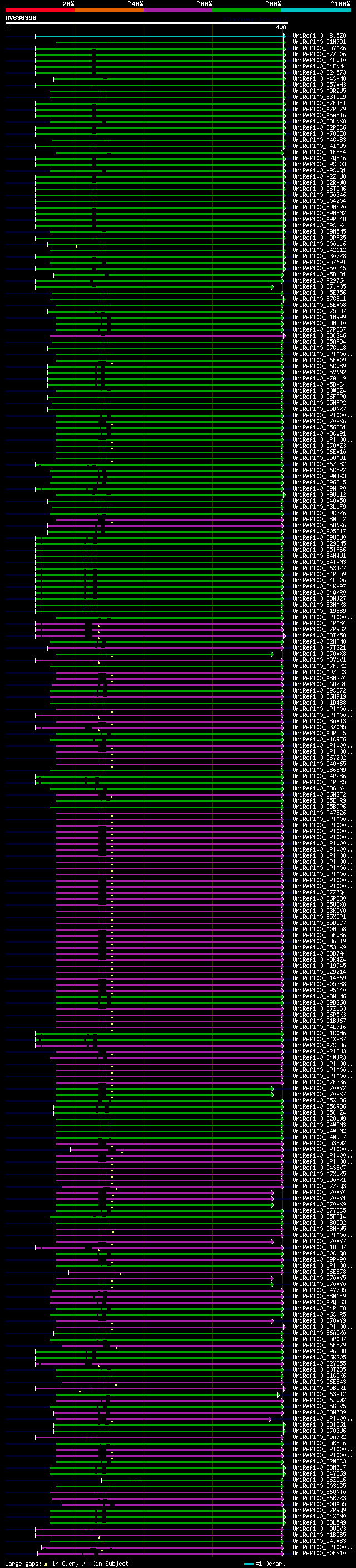Viewport: 356px width, 1568px height.
Task: Select hit label UniRef100_P19889
Action: tap(319, 611)
